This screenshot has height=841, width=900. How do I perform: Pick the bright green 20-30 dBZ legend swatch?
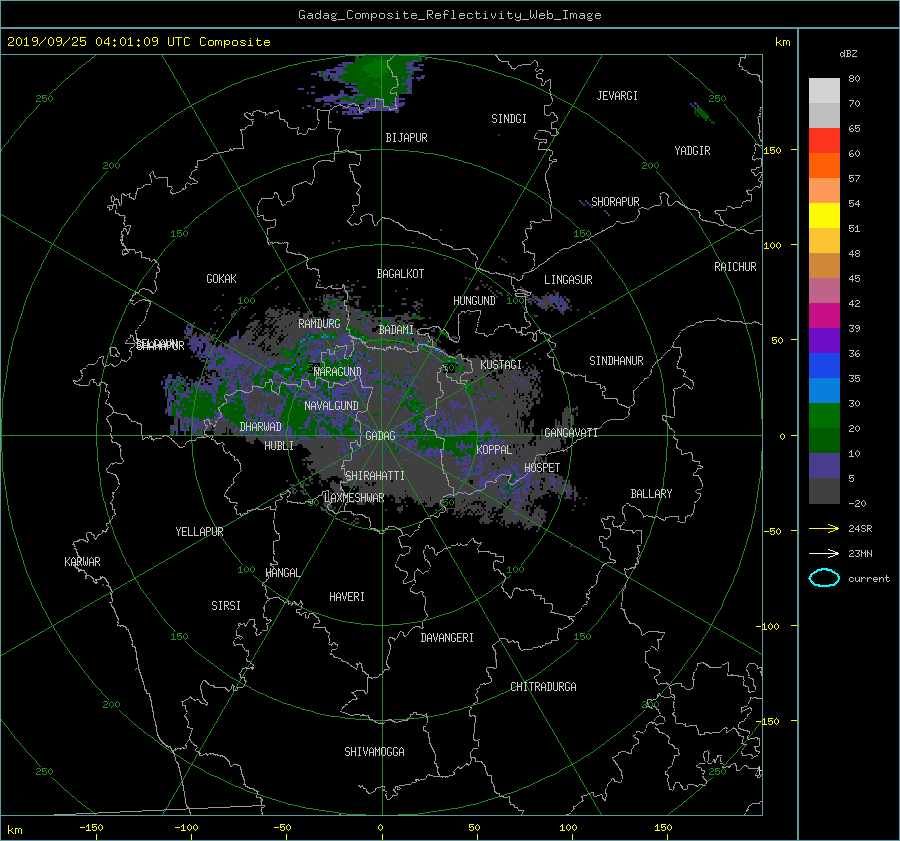tap(824, 416)
